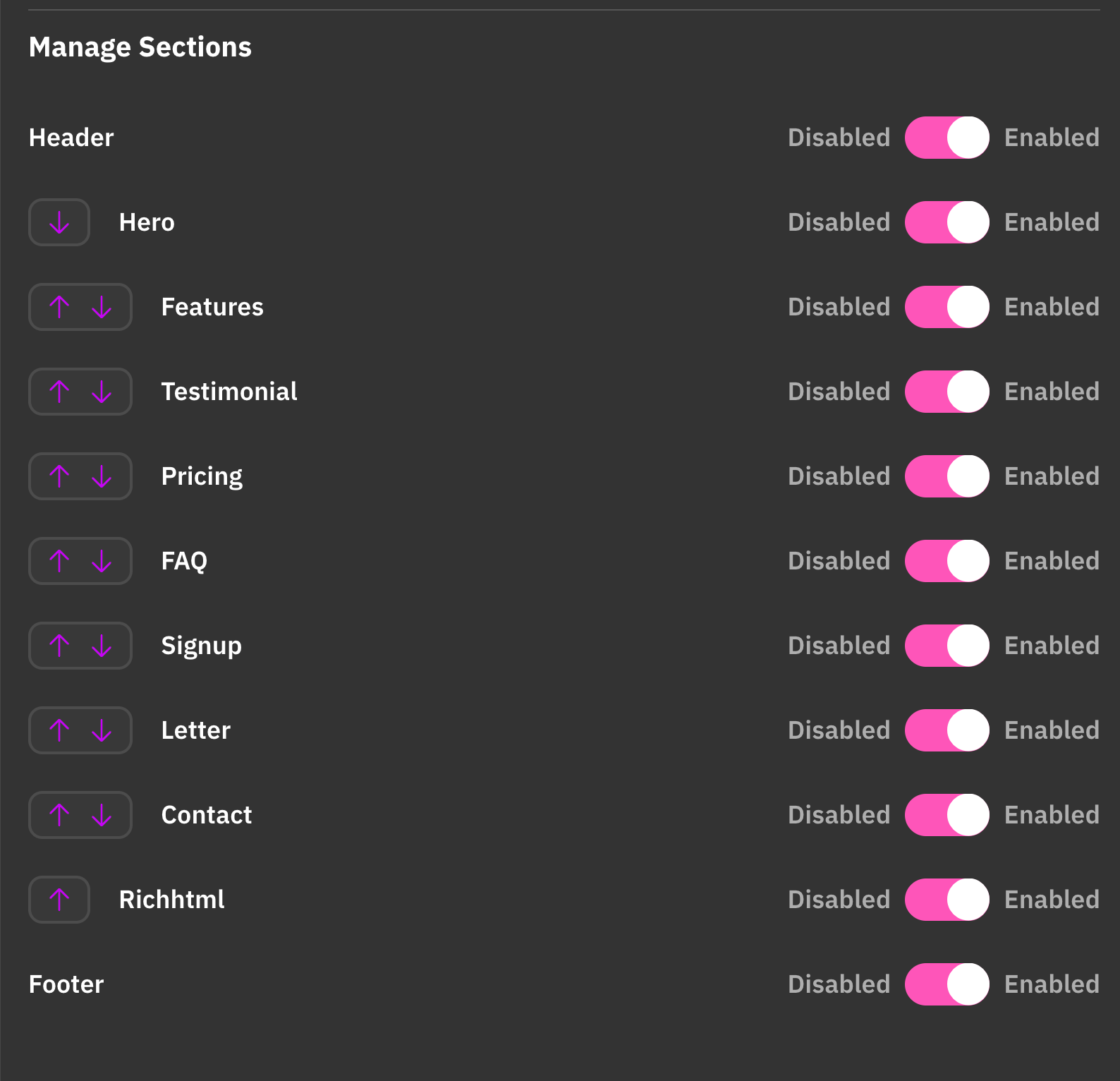This screenshot has width=1120, height=1081.
Task: Click the Disabled label for Letter
Action: tap(839, 730)
